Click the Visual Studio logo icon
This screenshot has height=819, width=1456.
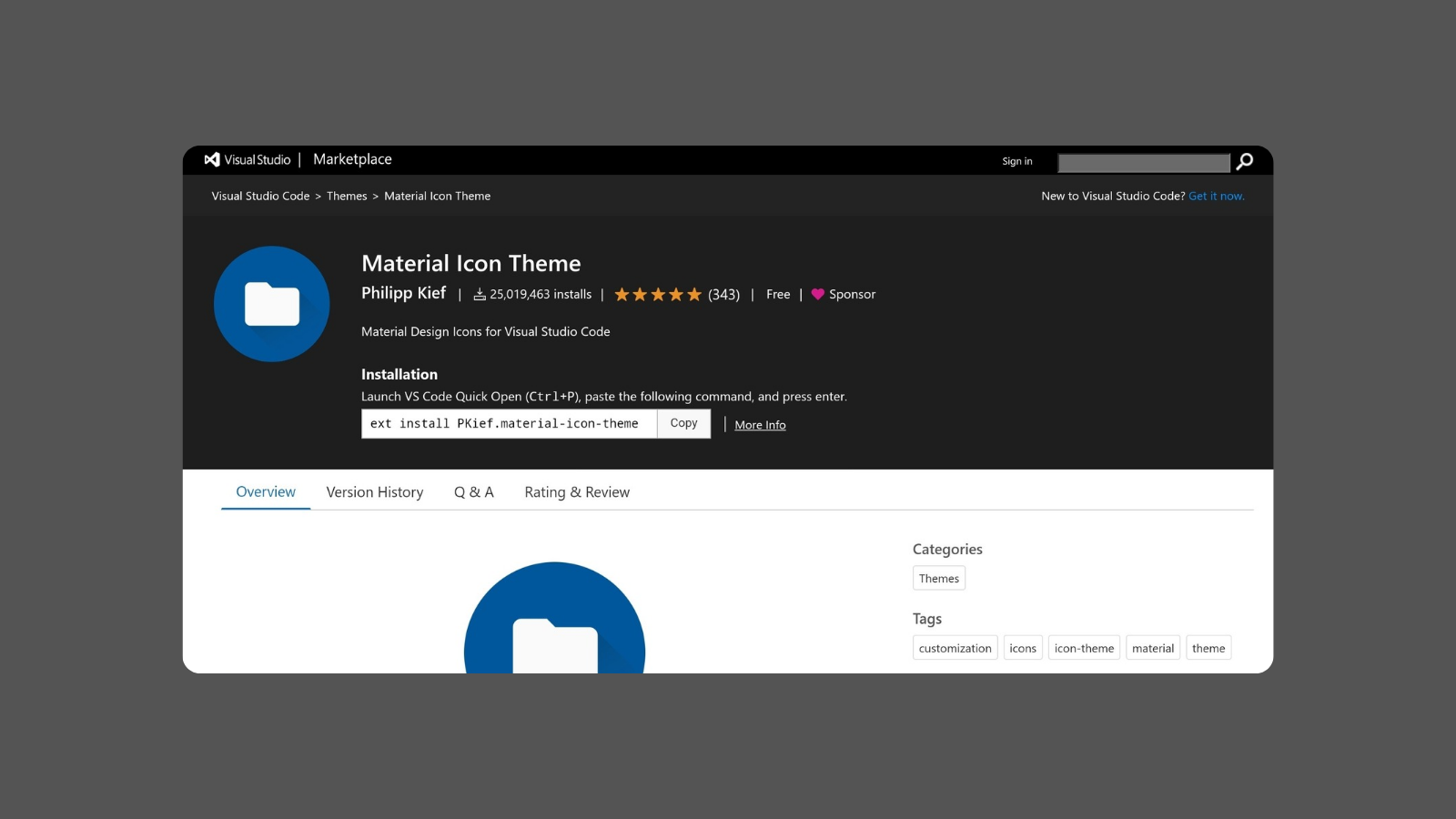[212, 159]
